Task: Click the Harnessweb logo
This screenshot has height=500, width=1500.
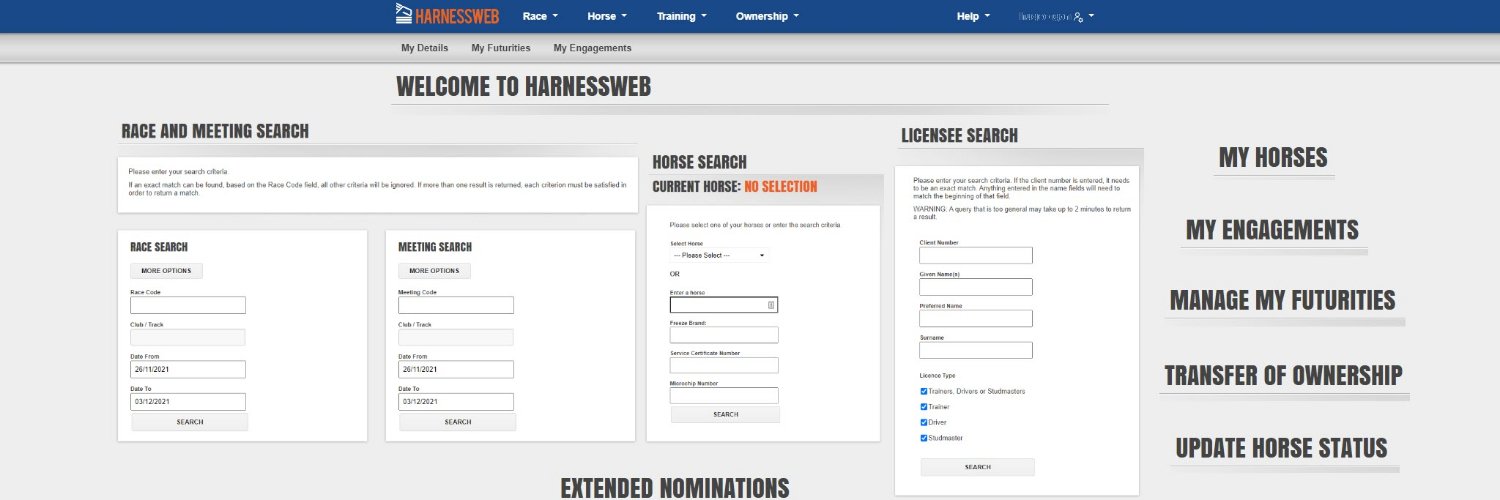Action: [447, 15]
